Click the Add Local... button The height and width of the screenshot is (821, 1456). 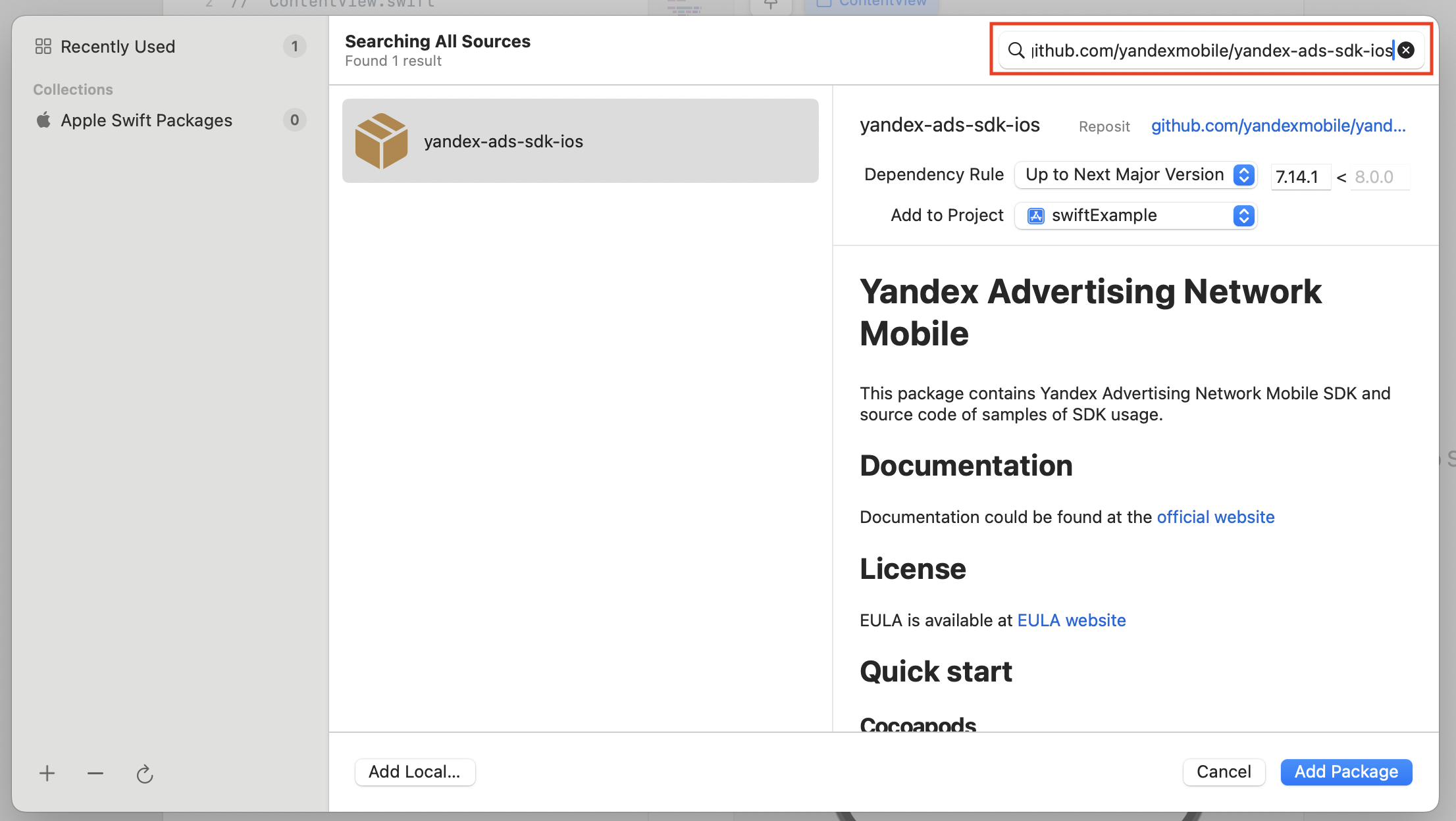414,772
